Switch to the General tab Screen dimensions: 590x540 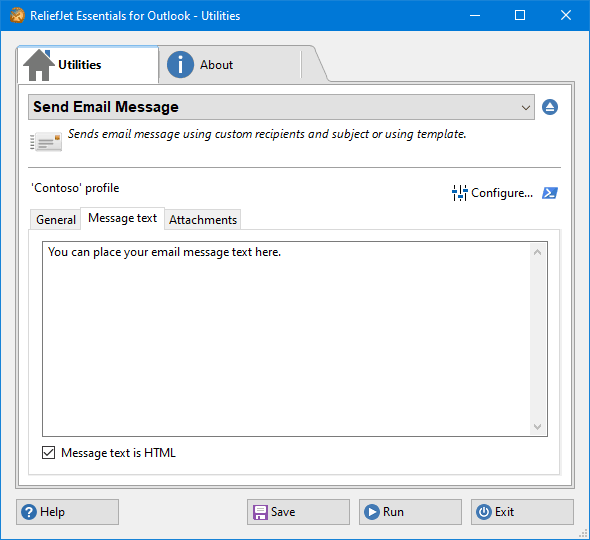(x=56, y=220)
